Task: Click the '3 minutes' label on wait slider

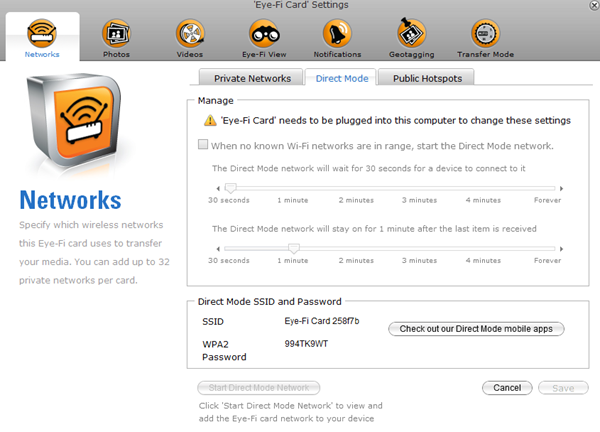Action: coord(419,200)
